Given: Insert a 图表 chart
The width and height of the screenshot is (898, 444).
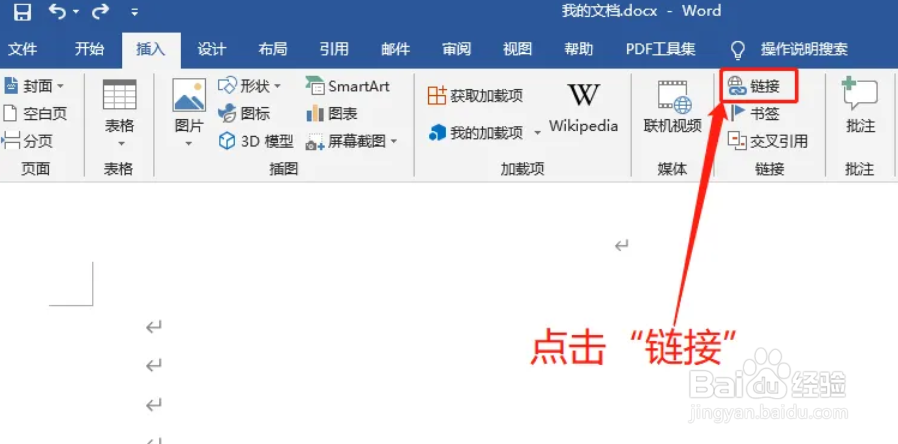Looking at the screenshot, I should coord(332,113).
